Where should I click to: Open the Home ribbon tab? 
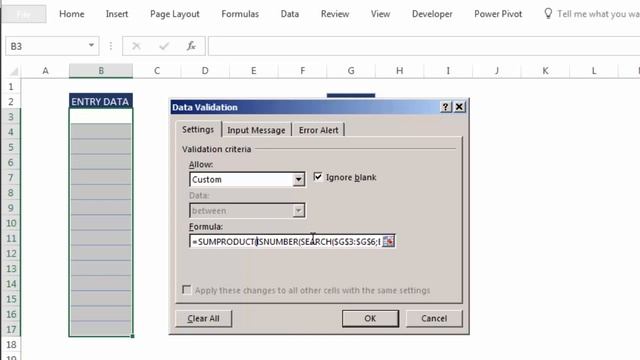click(71, 14)
